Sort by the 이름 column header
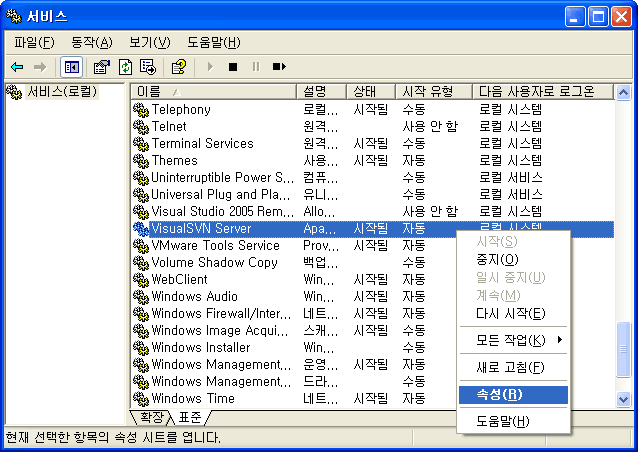 (214, 92)
